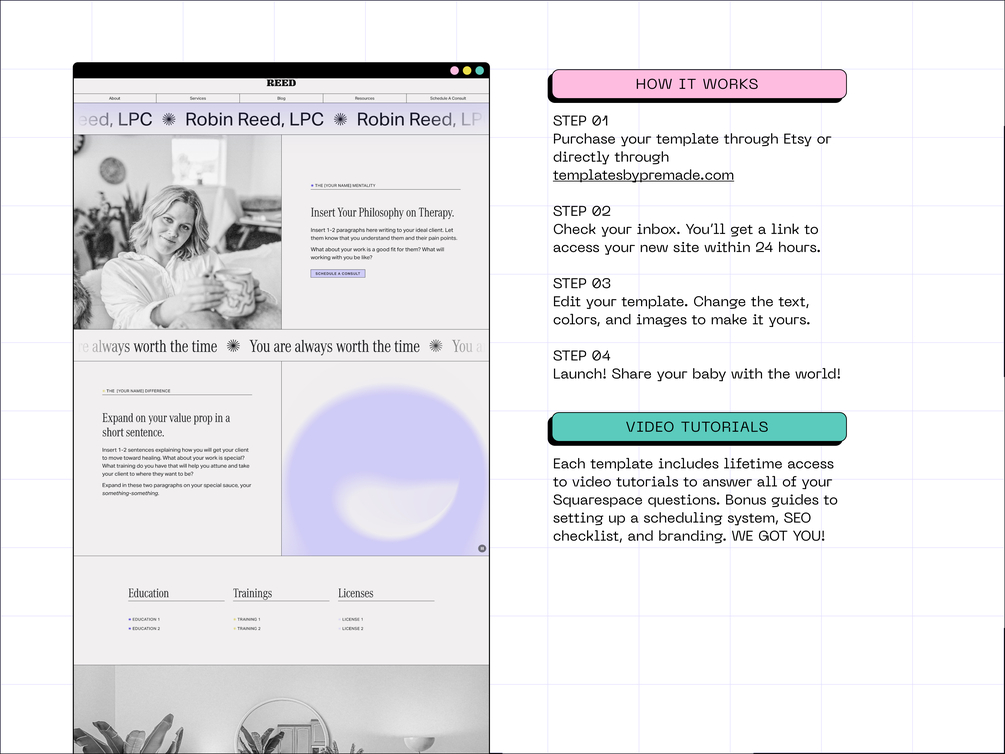1005x754 pixels.
Task: Open the Services nav item
Action: pyautogui.click(x=198, y=98)
